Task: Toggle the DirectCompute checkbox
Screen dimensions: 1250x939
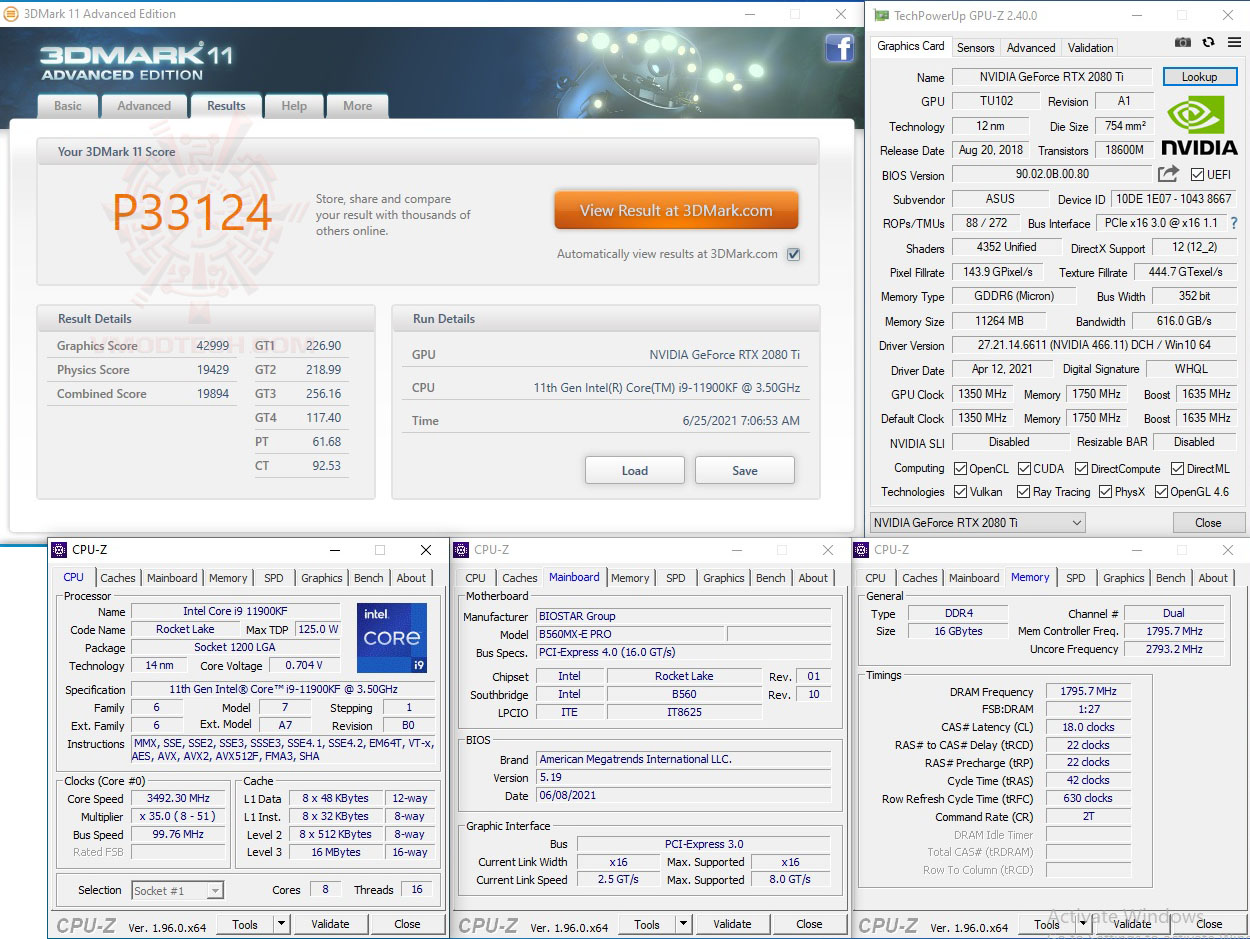Action: pyautogui.click(x=1081, y=468)
